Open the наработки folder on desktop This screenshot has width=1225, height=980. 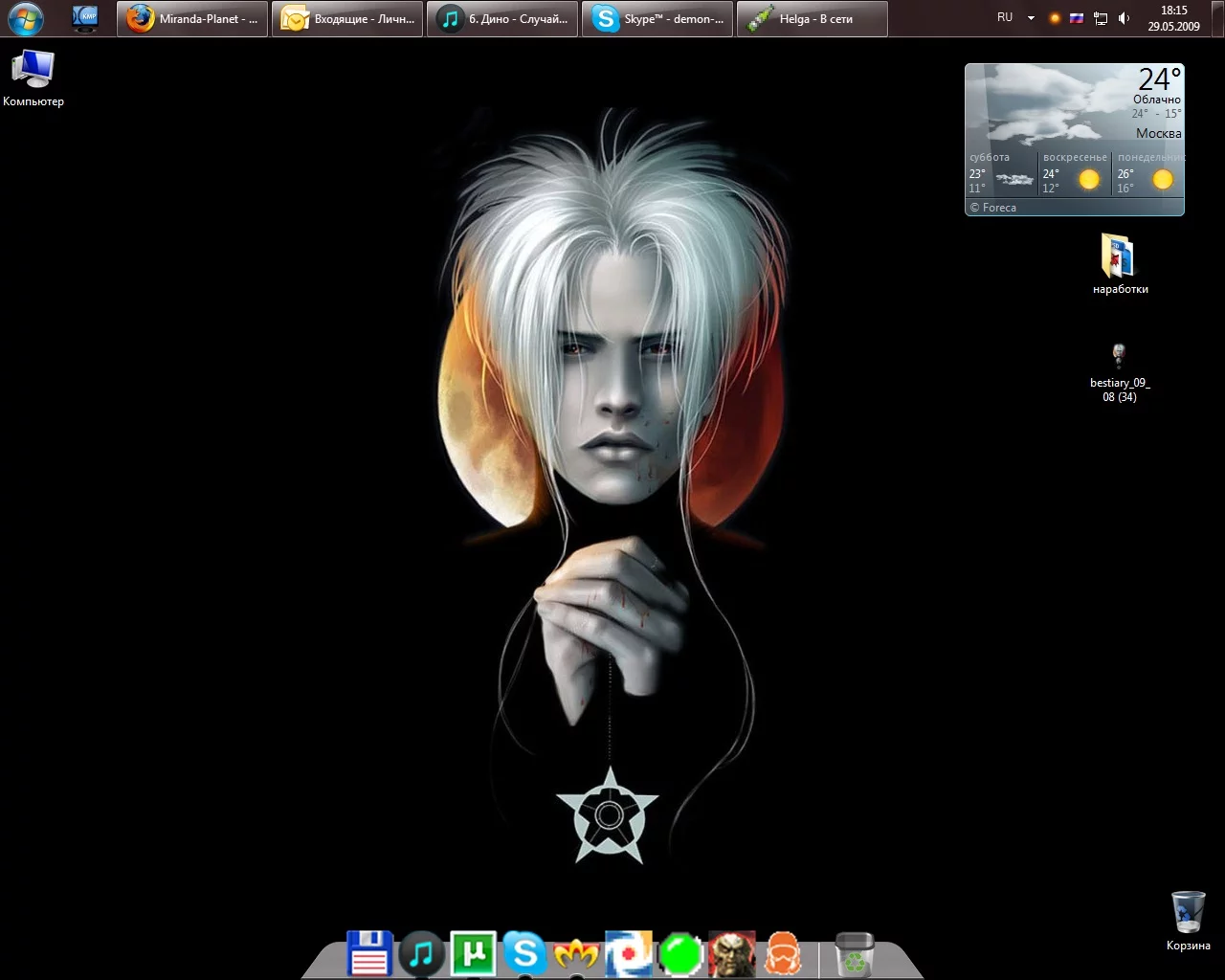(1120, 264)
